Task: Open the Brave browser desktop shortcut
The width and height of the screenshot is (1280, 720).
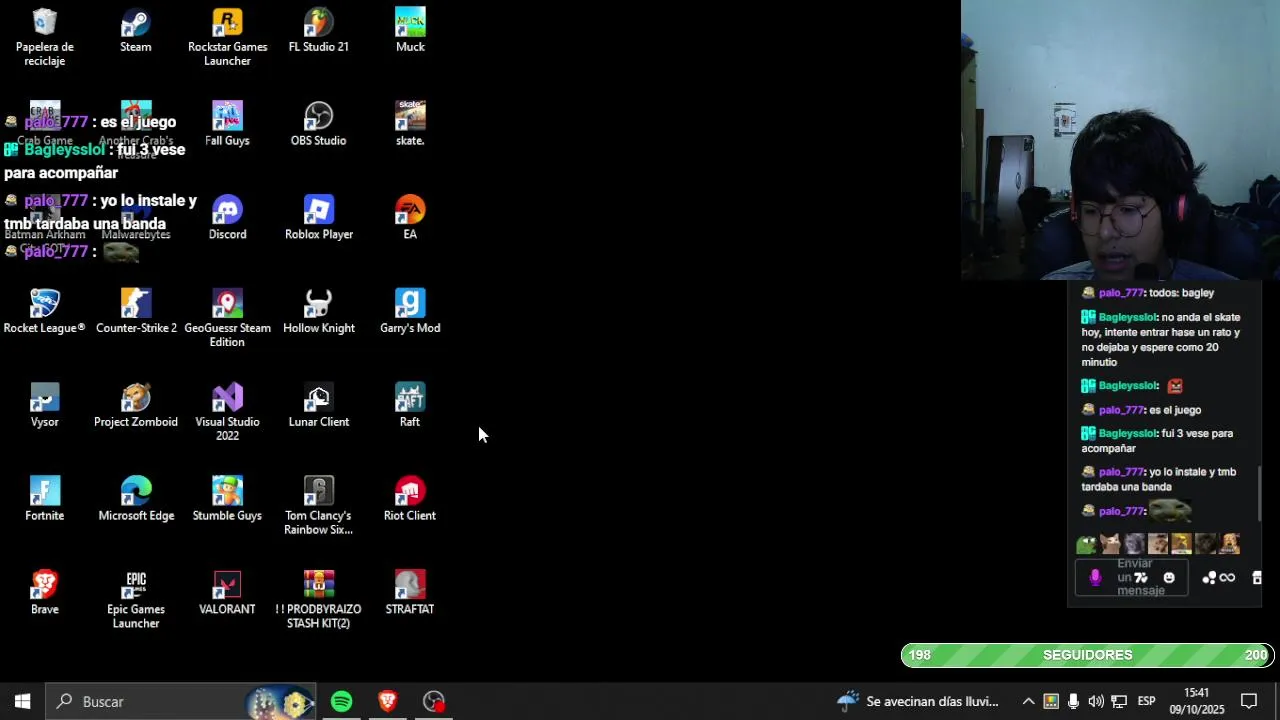Action: pyautogui.click(x=45, y=594)
